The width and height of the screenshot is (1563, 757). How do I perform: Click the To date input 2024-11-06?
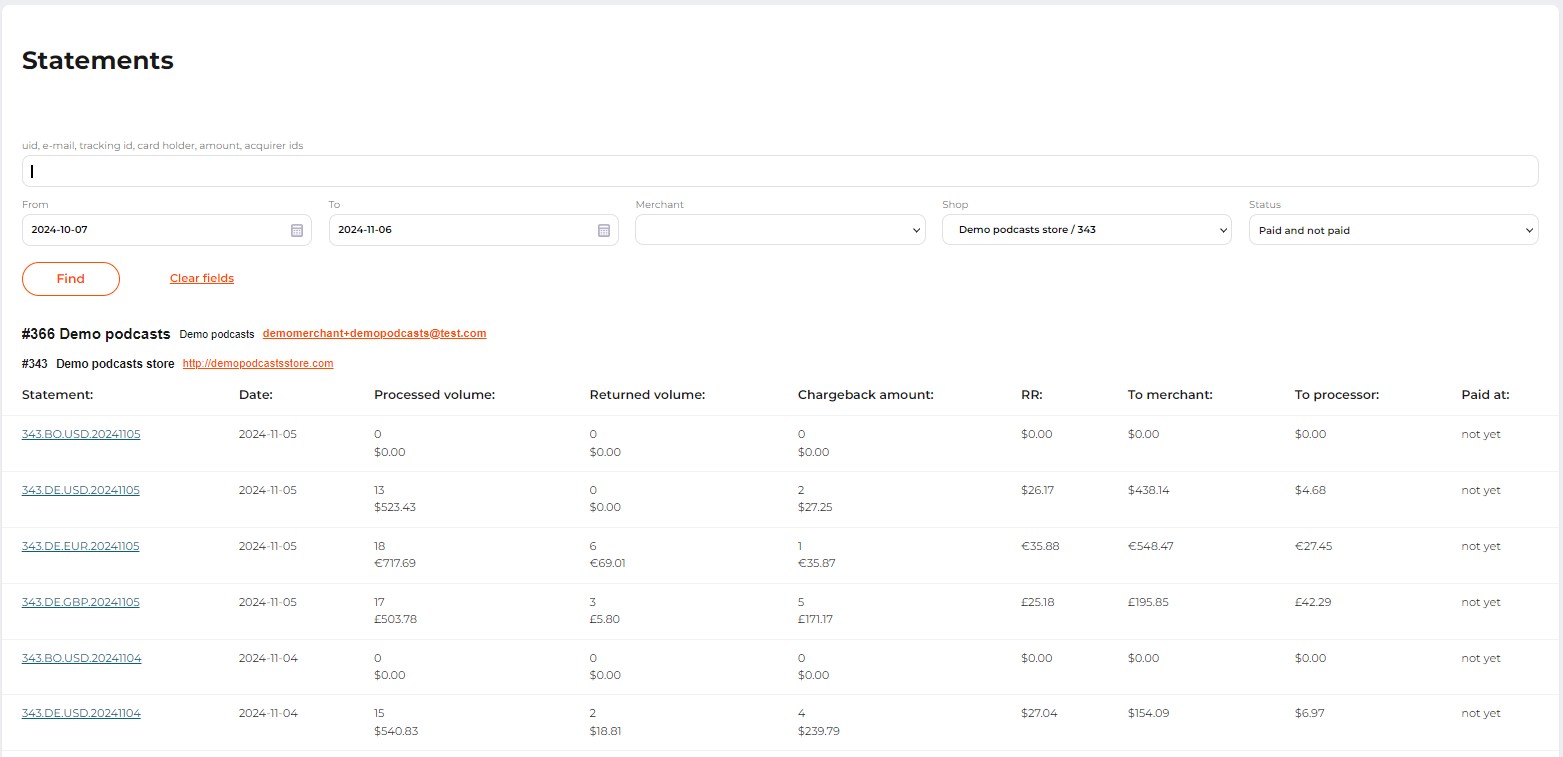(x=460, y=230)
